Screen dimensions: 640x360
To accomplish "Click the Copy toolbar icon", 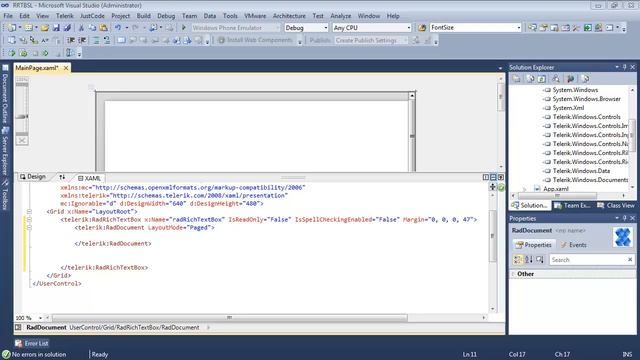I will 92,28.
